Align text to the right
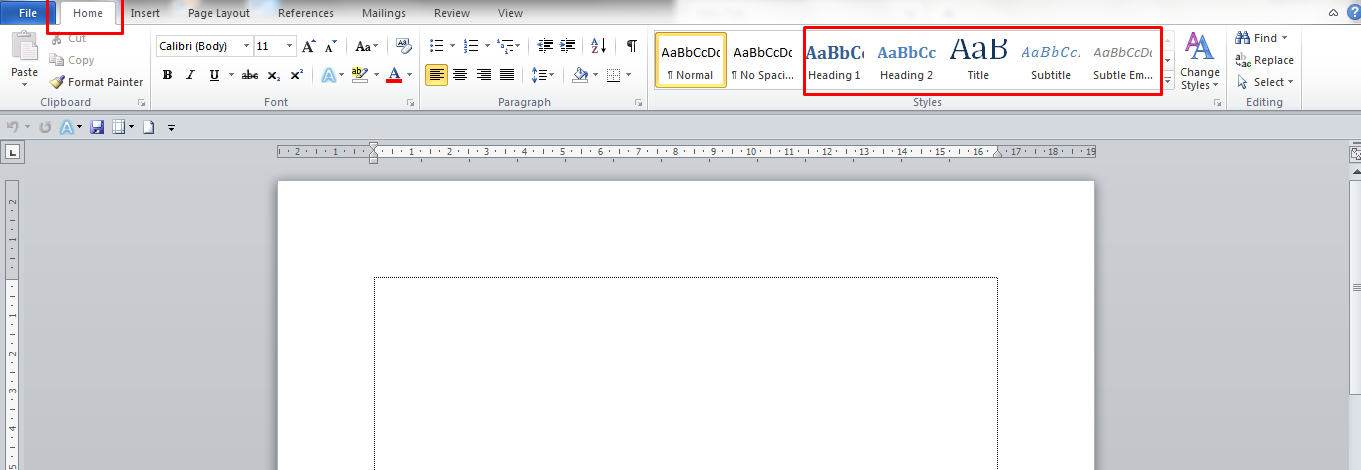The height and width of the screenshot is (470, 1361). [484, 75]
